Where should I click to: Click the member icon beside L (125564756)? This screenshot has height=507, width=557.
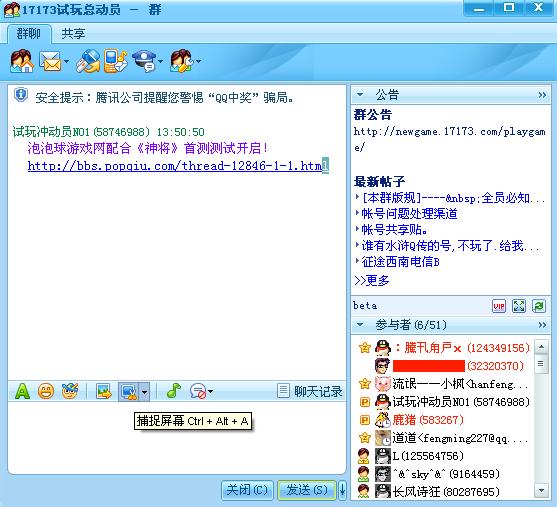[x=364, y=456]
